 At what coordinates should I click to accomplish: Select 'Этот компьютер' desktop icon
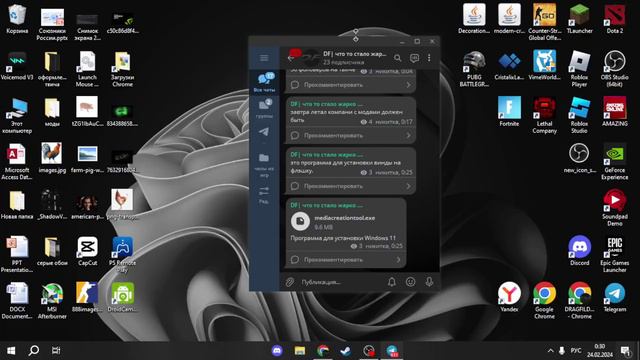click(17, 116)
